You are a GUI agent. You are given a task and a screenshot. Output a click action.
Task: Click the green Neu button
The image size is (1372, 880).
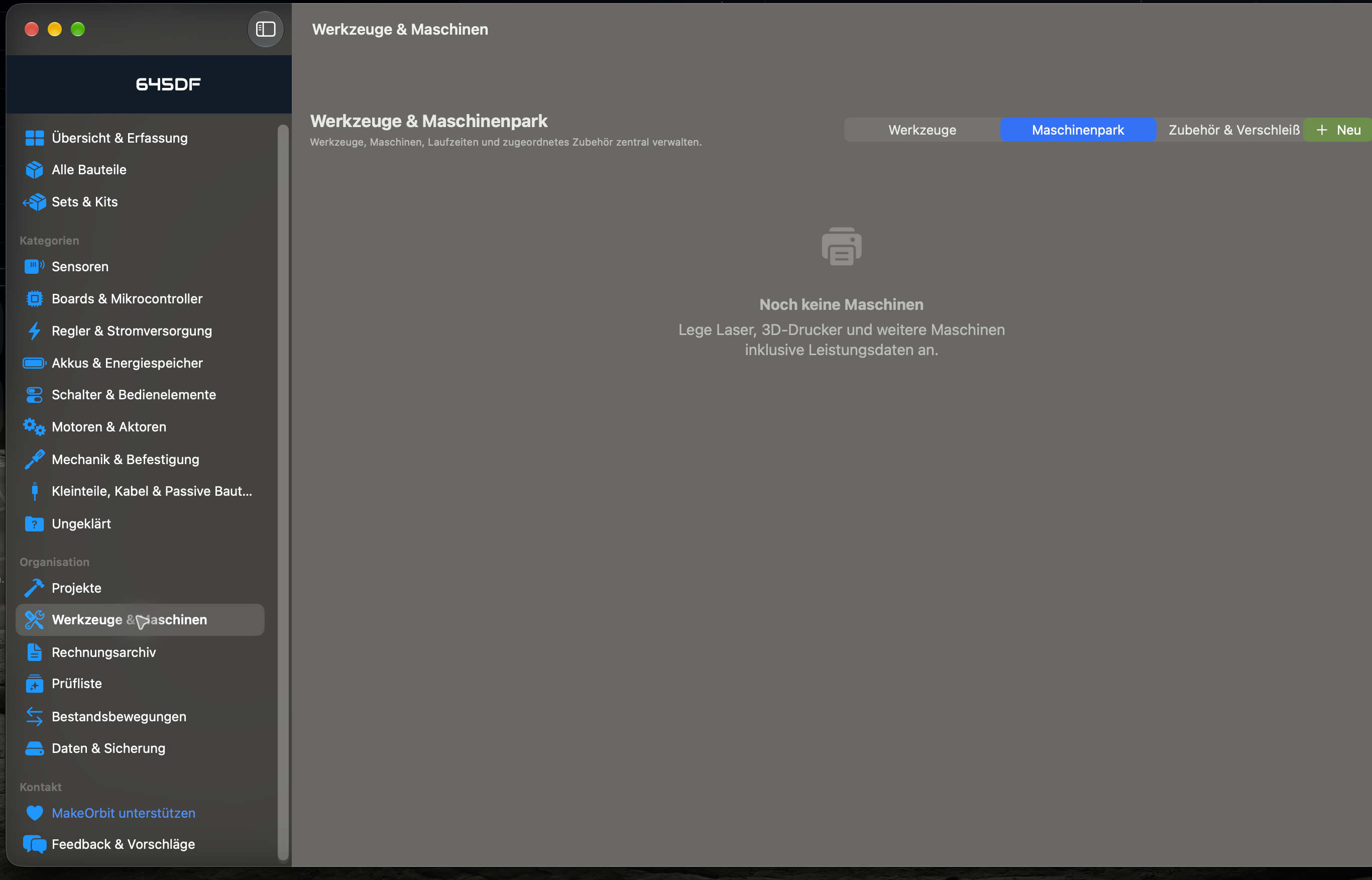point(1338,130)
